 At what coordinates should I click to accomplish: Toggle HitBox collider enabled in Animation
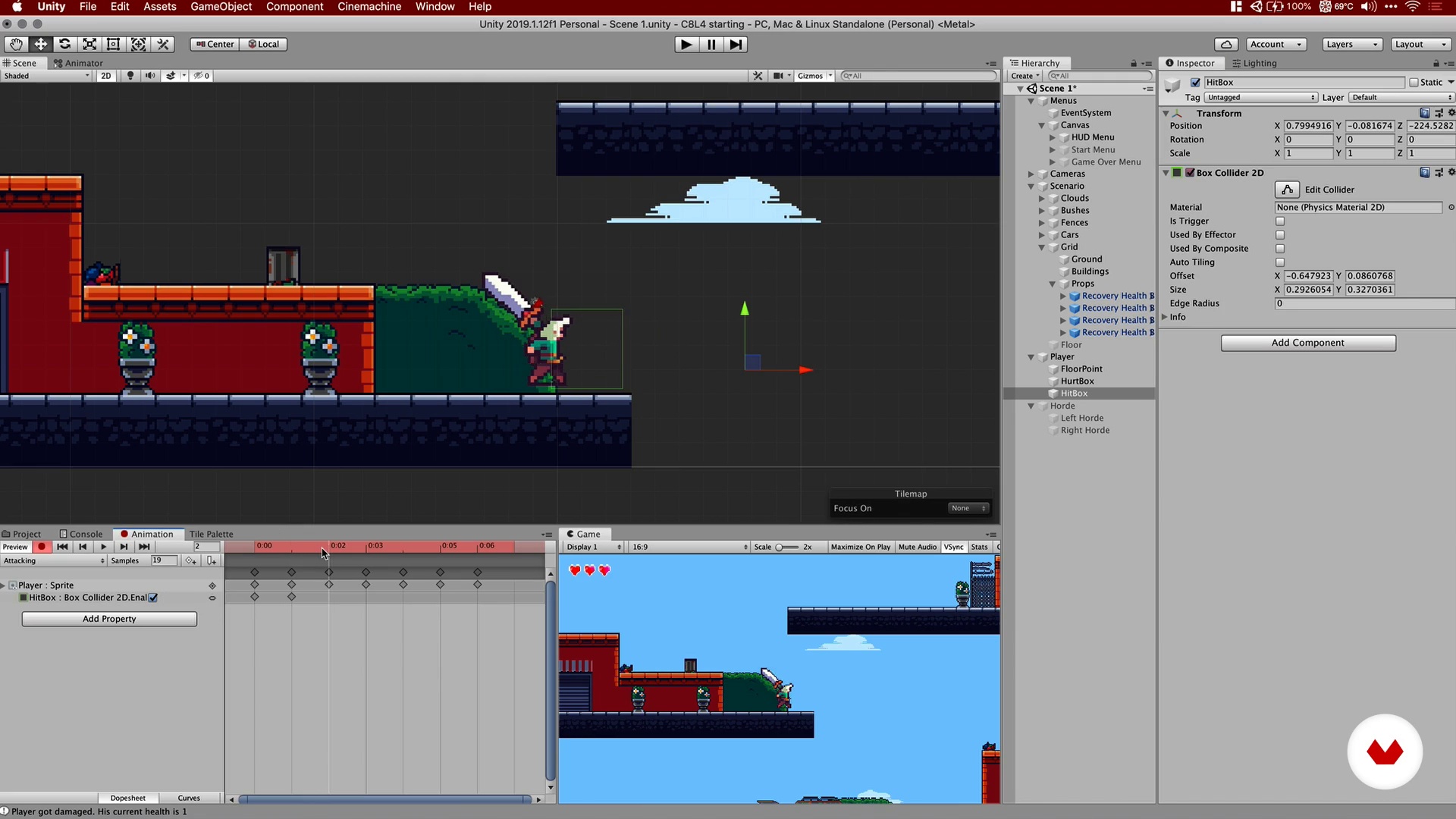pyautogui.click(x=153, y=598)
